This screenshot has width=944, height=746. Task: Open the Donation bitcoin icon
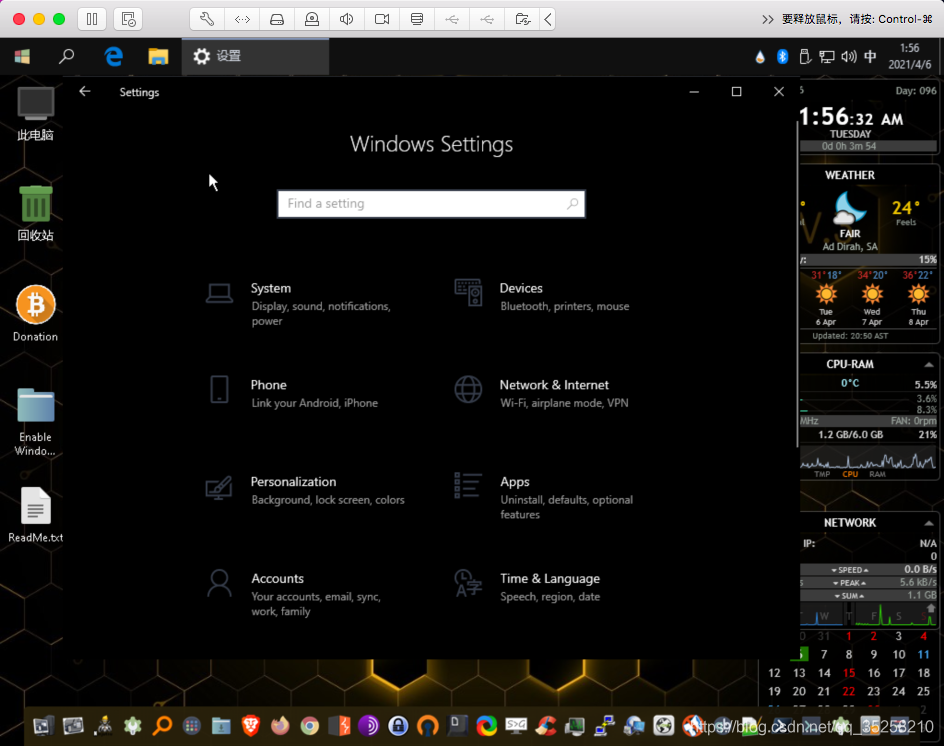[x=36, y=314]
